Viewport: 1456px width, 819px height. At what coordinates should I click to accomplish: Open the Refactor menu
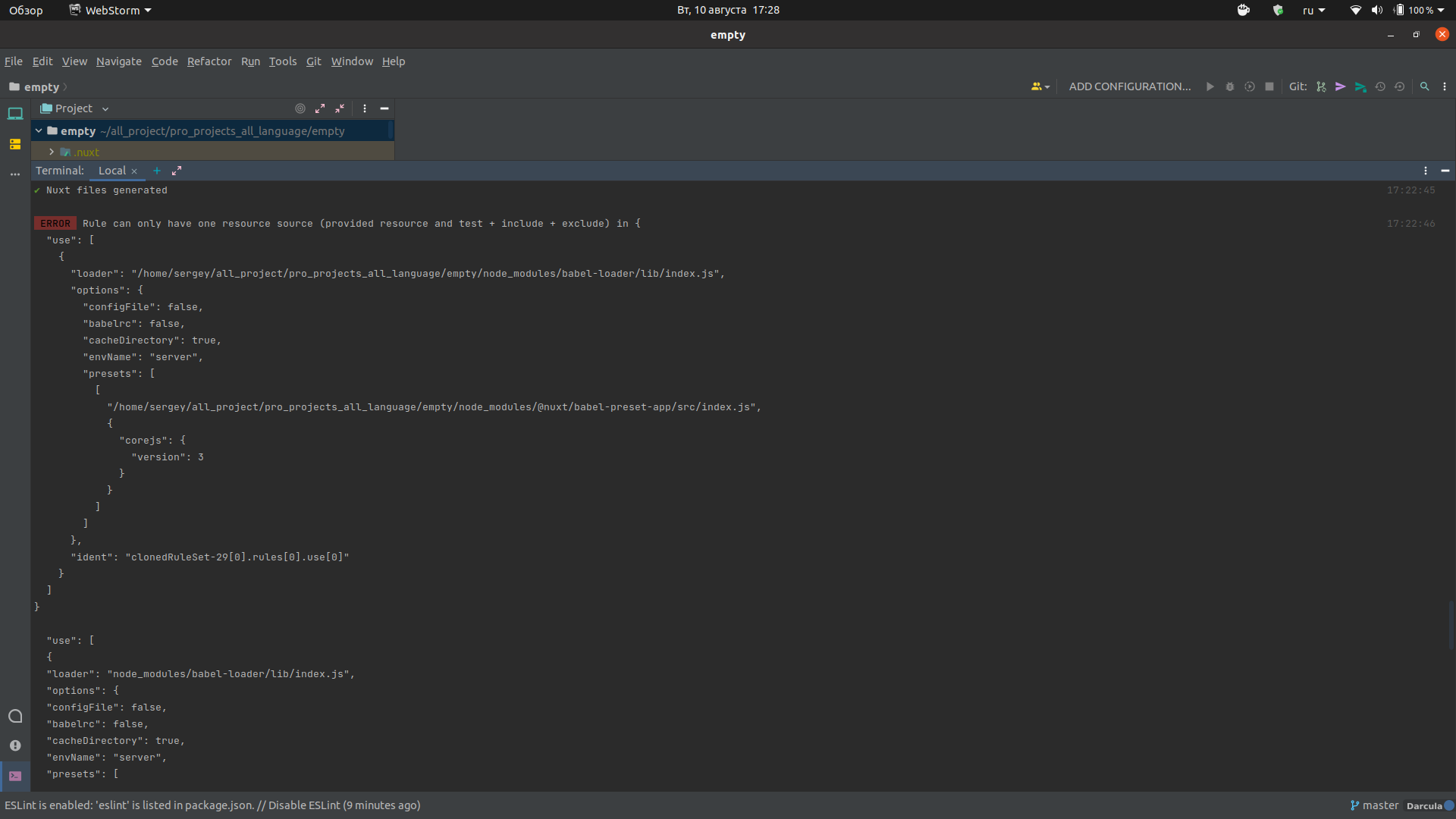209,61
